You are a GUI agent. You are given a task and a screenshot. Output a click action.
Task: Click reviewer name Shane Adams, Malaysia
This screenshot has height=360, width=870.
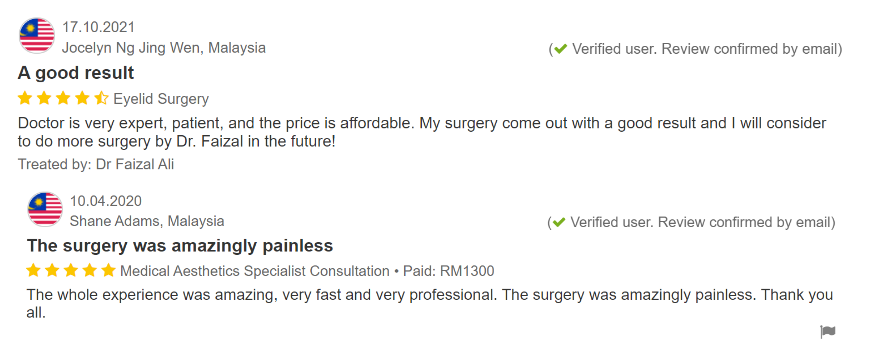pos(147,221)
